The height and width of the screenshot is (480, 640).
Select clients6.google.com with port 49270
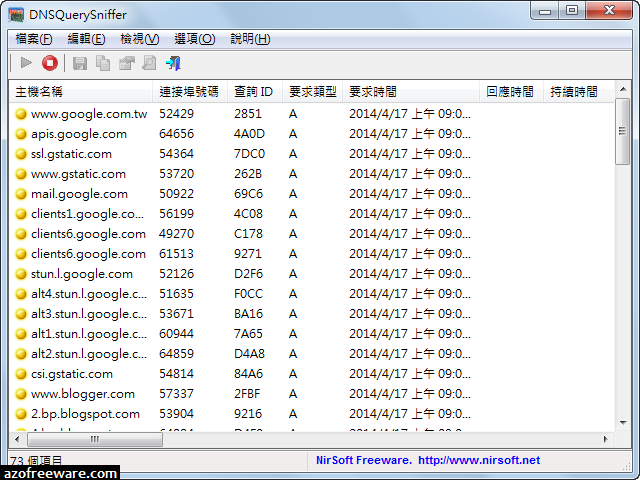coord(311,234)
